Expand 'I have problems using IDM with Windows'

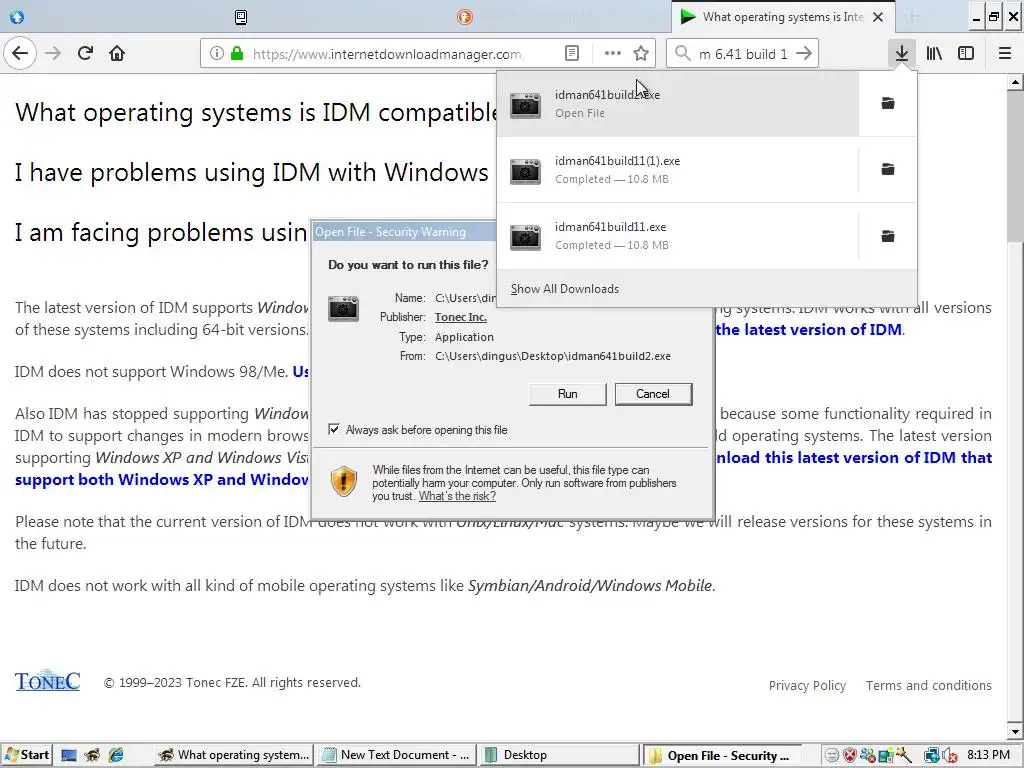pyautogui.click(x=251, y=172)
